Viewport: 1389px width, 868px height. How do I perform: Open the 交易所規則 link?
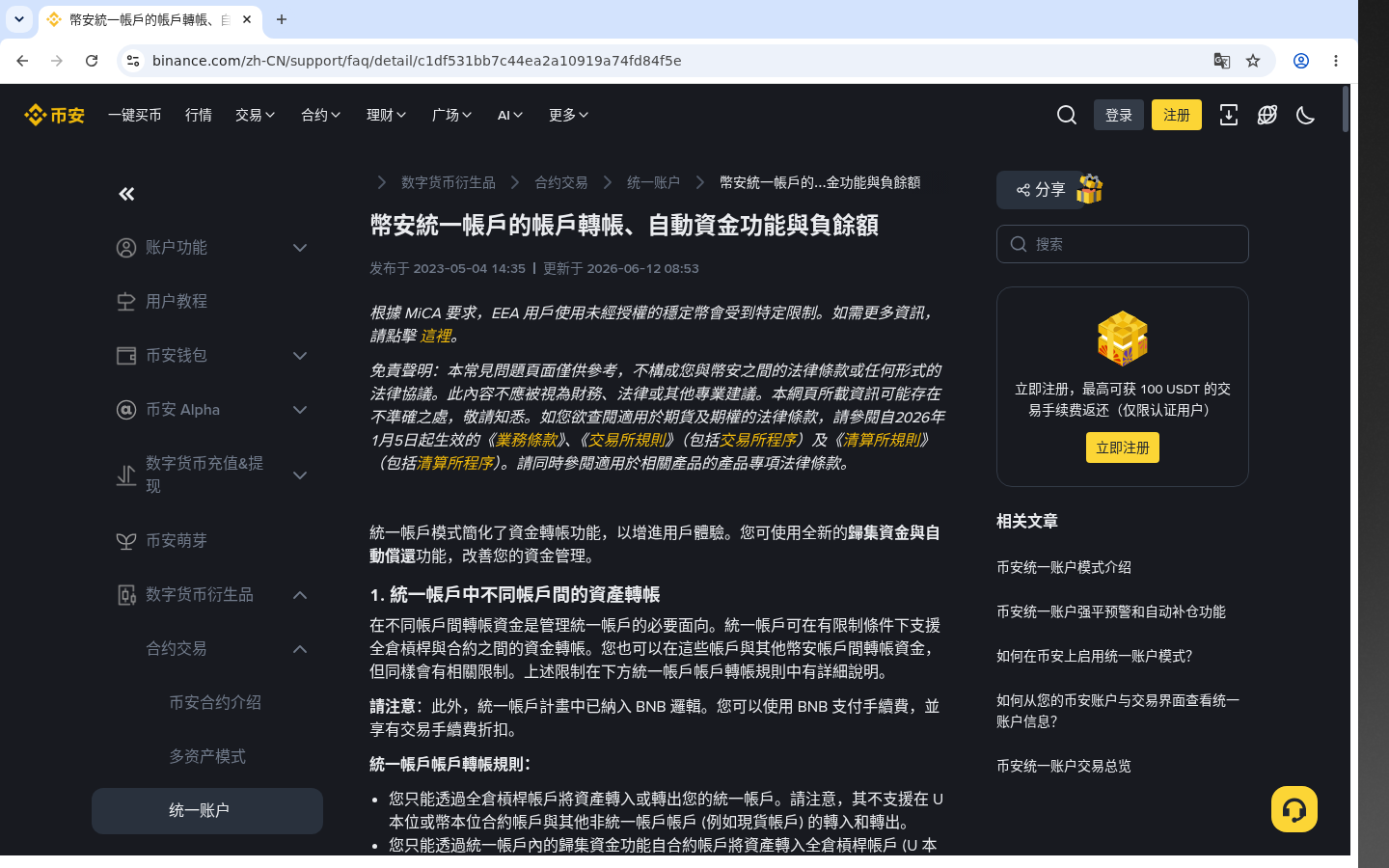(627, 440)
